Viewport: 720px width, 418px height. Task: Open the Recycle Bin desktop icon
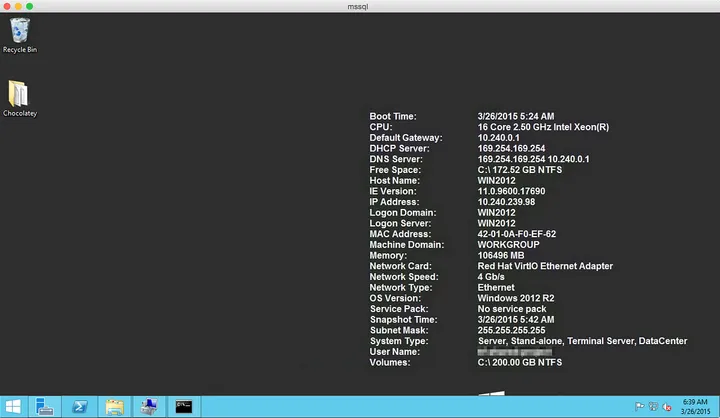[x=20, y=35]
